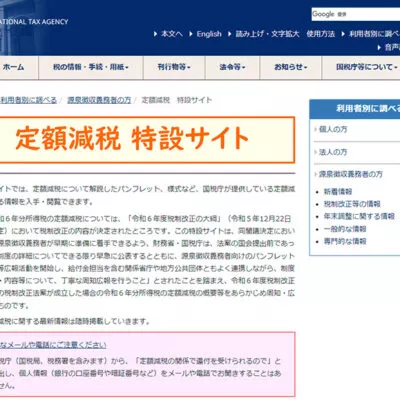The width and height of the screenshot is (400, 400).
Task: Open the ホーム navigation tab
Action: (13, 67)
